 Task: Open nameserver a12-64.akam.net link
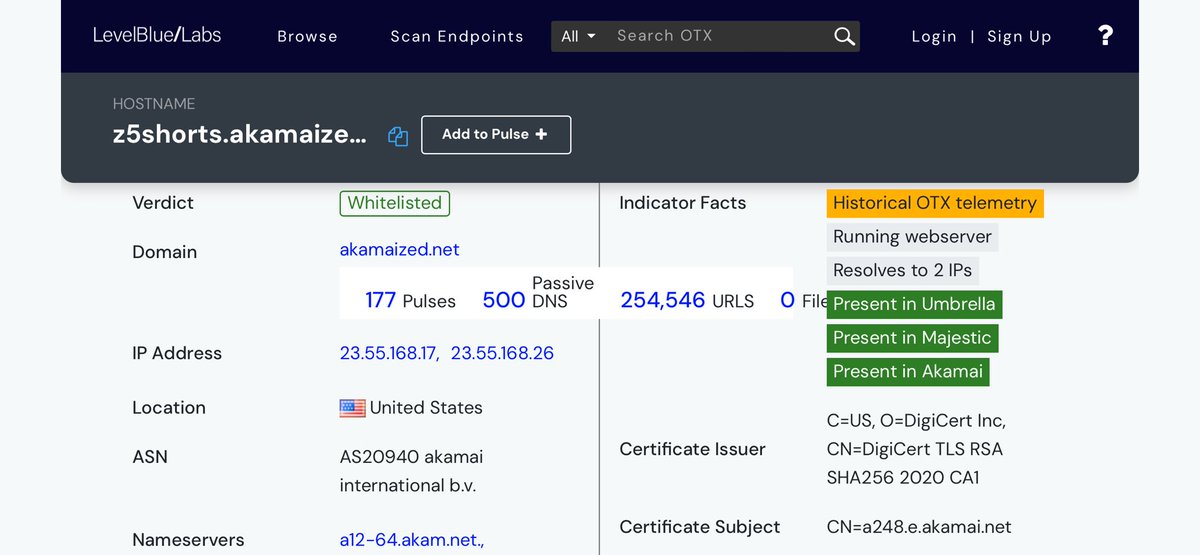[x=411, y=540]
